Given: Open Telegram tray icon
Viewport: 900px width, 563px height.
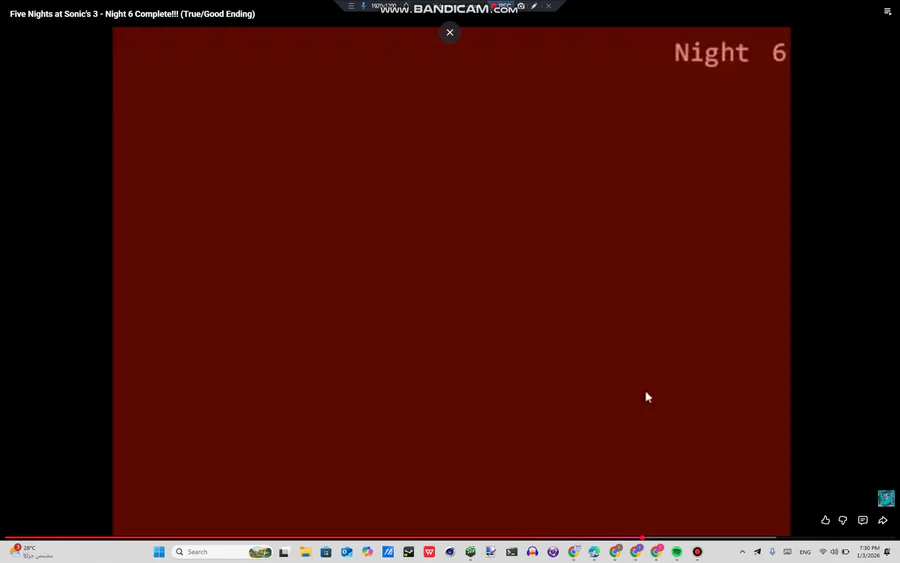Looking at the screenshot, I should click(757, 552).
